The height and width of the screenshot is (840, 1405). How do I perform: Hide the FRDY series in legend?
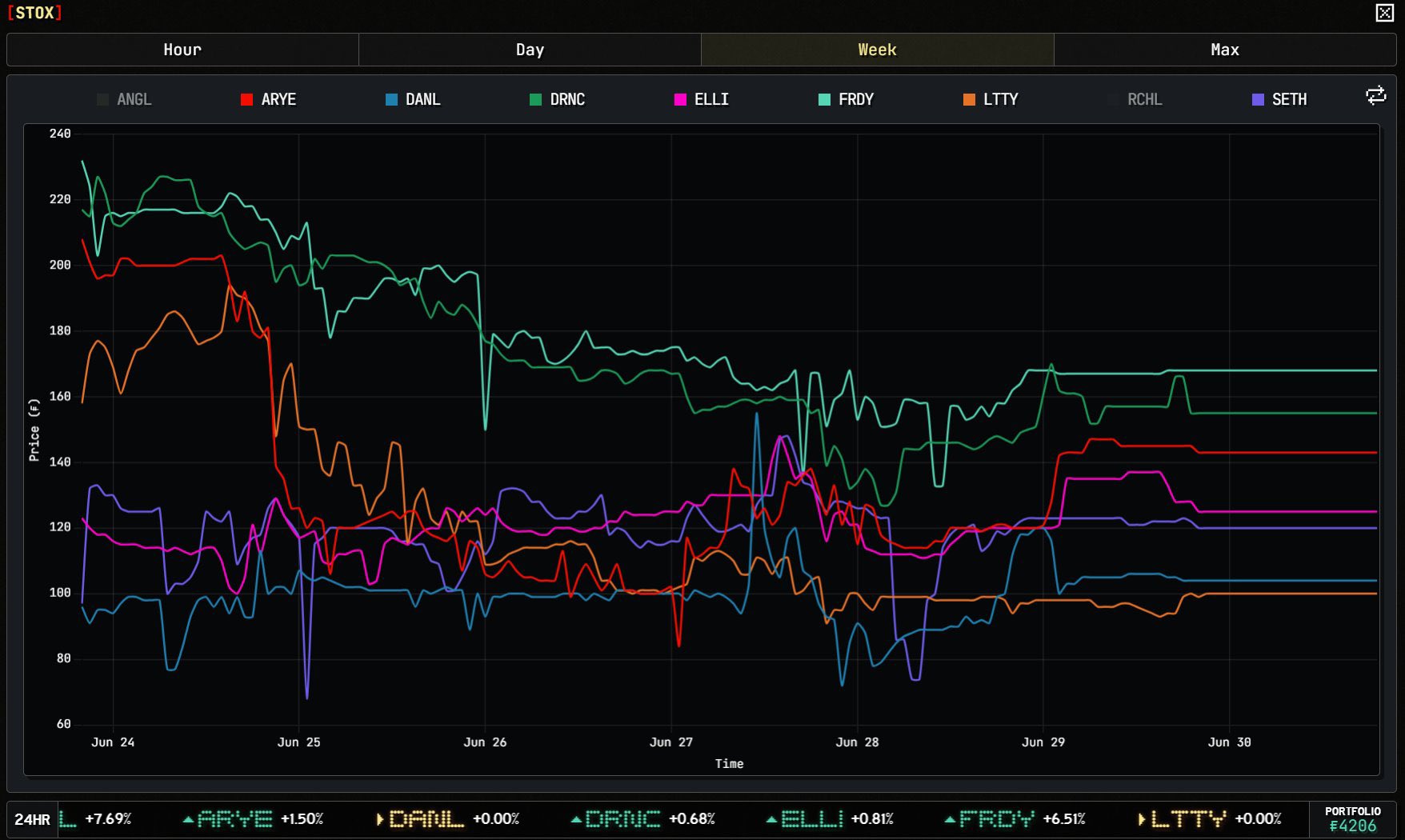pos(847,99)
